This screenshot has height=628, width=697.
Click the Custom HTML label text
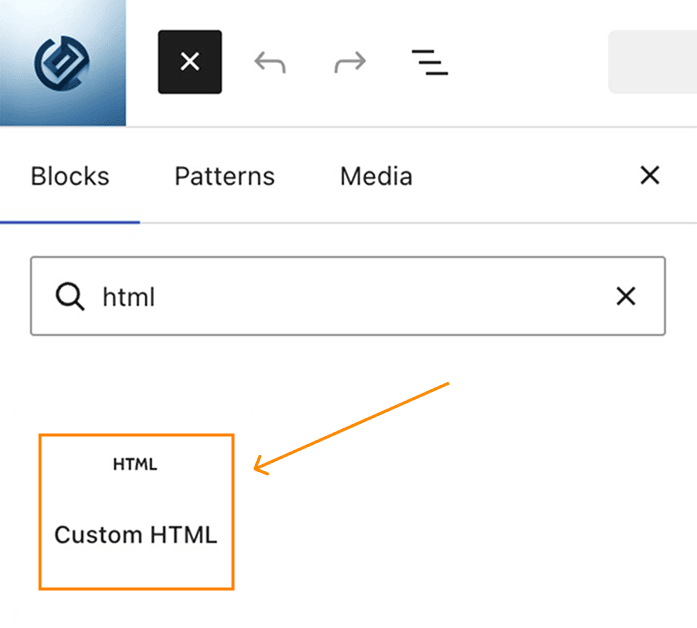click(x=136, y=535)
